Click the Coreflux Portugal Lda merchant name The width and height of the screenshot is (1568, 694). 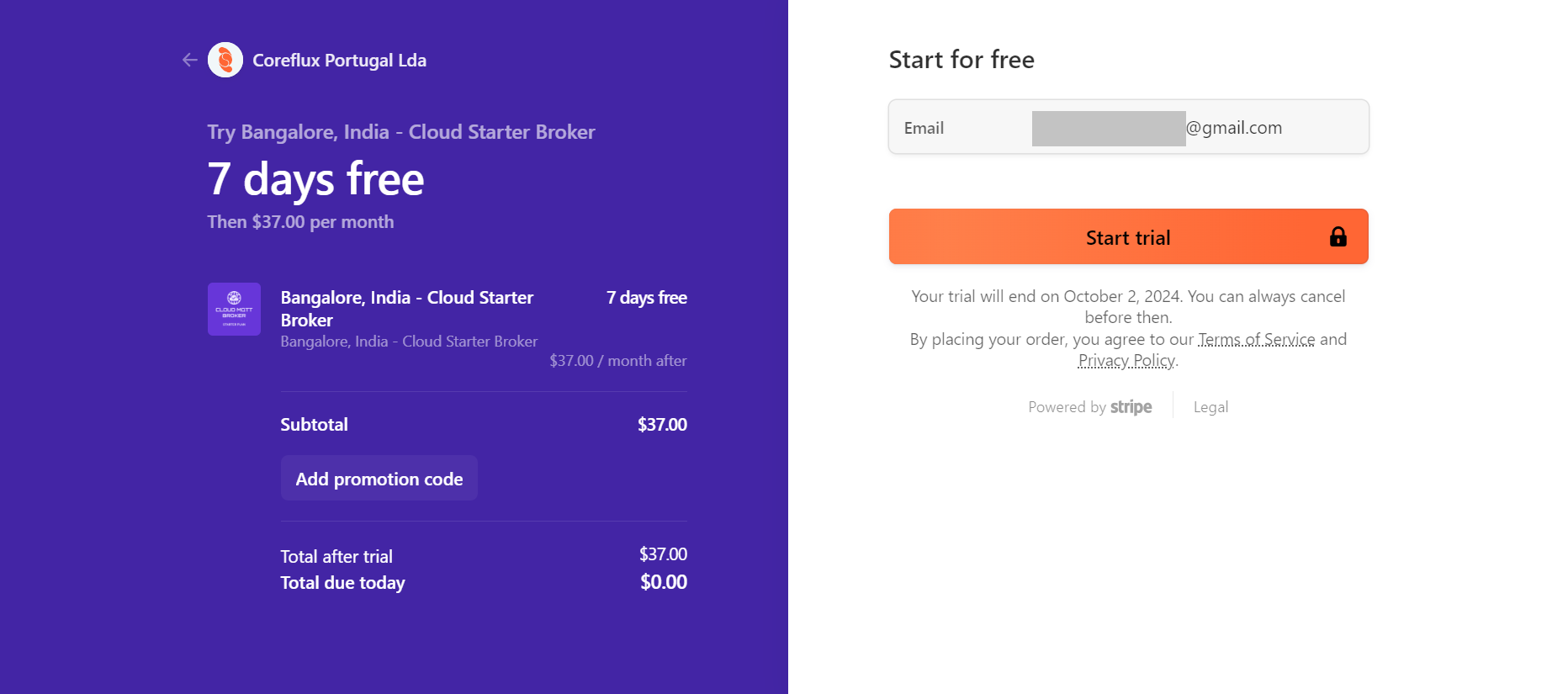tap(340, 61)
